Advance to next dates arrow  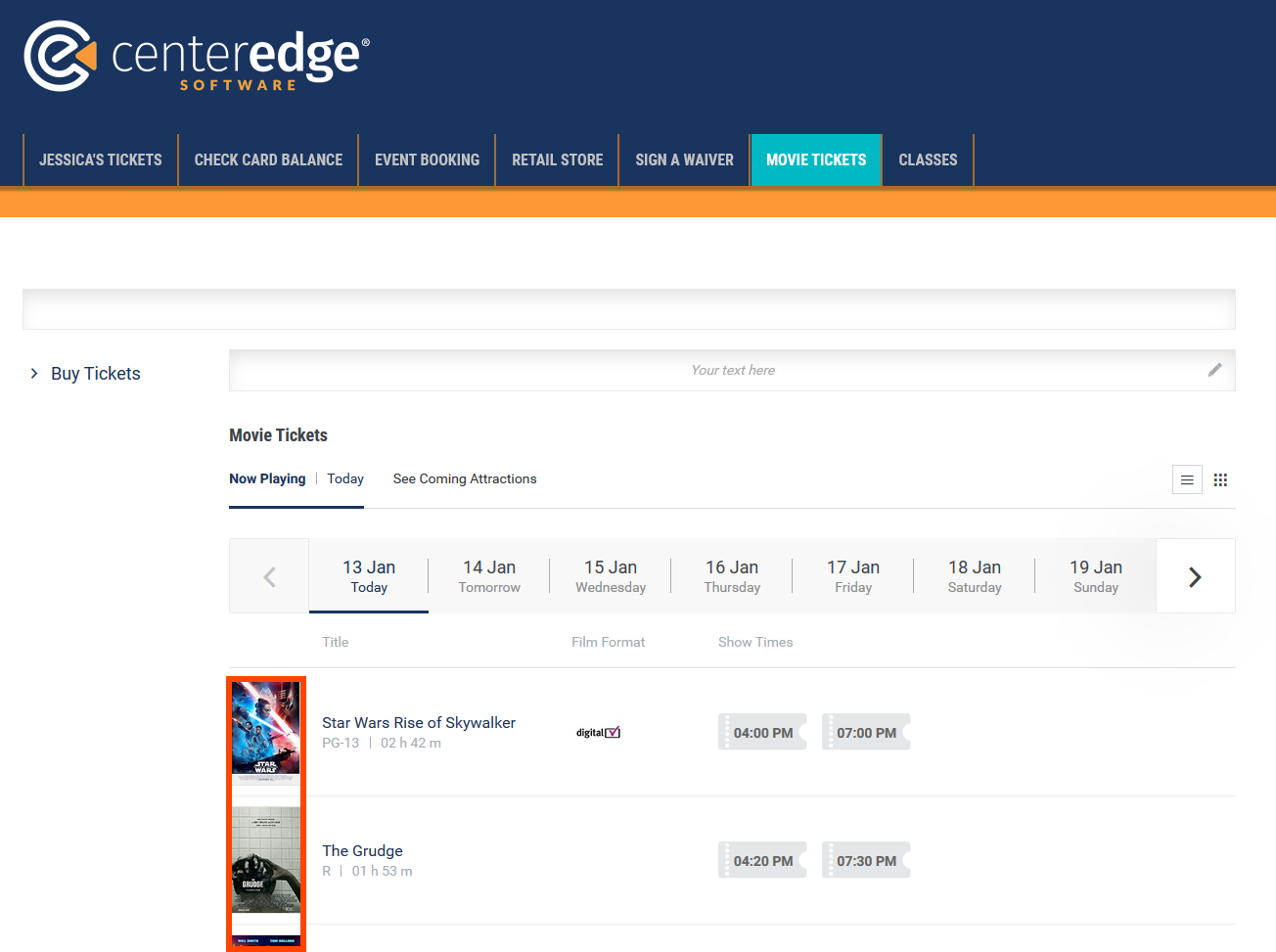1195,576
